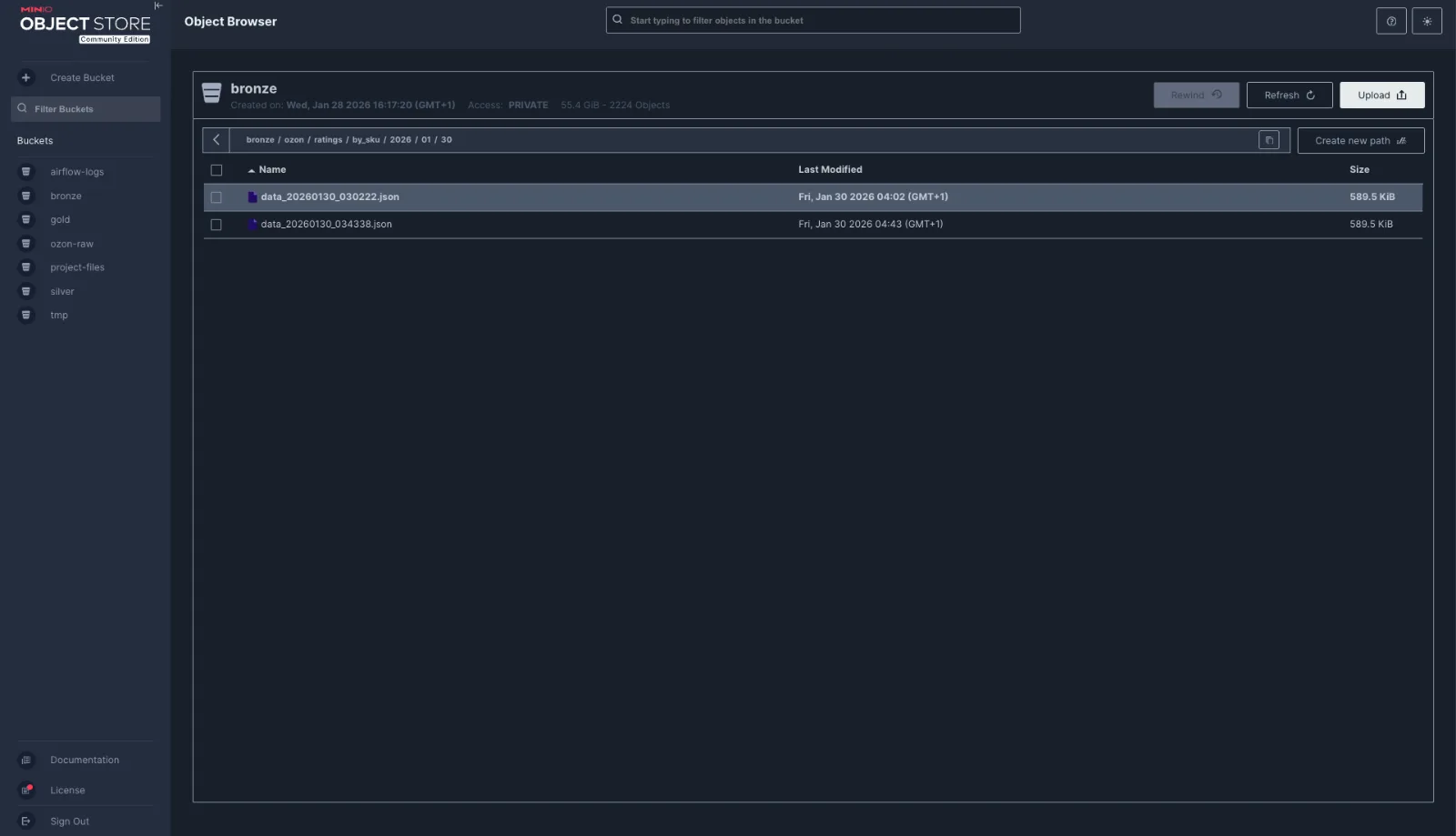Click the airflow-logs bucket icon
1456x836 pixels.
pyautogui.click(x=25, y=172)
